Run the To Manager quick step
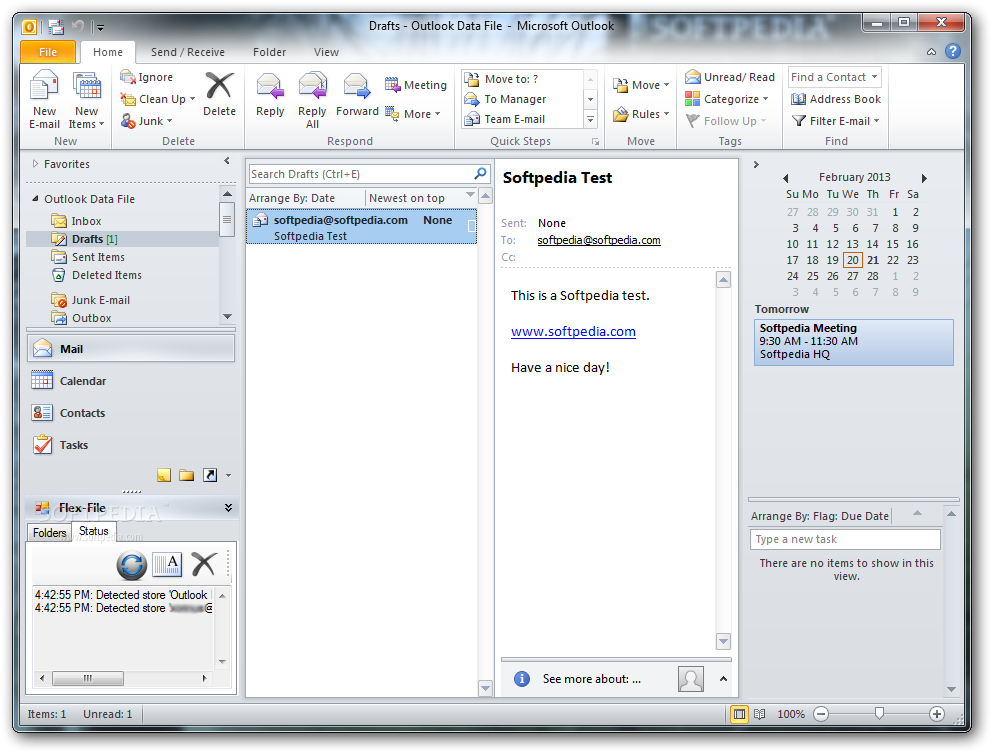 515,99
